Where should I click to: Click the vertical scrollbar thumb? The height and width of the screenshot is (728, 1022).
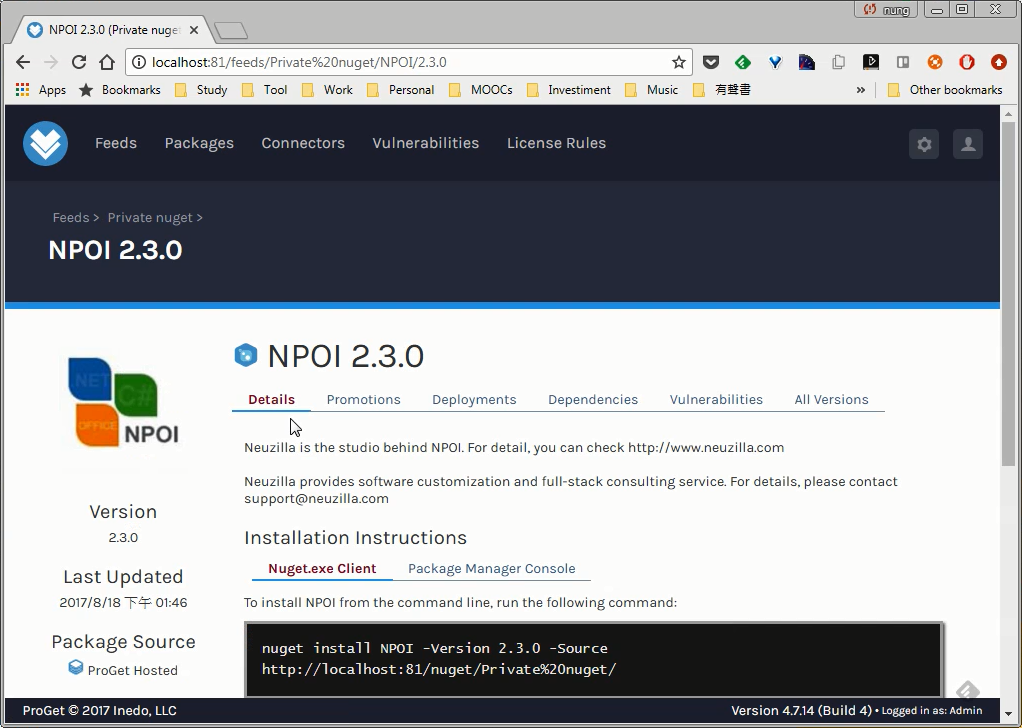point(1009,293)
